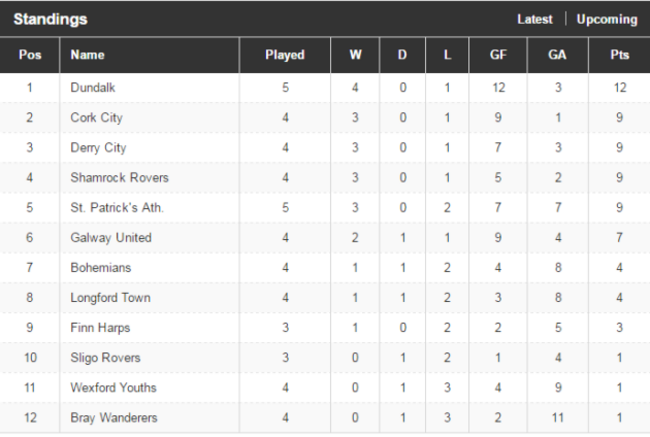Screen dimensions: 650x437
Task: Click the GF column header
Action: tap(498, 55)
